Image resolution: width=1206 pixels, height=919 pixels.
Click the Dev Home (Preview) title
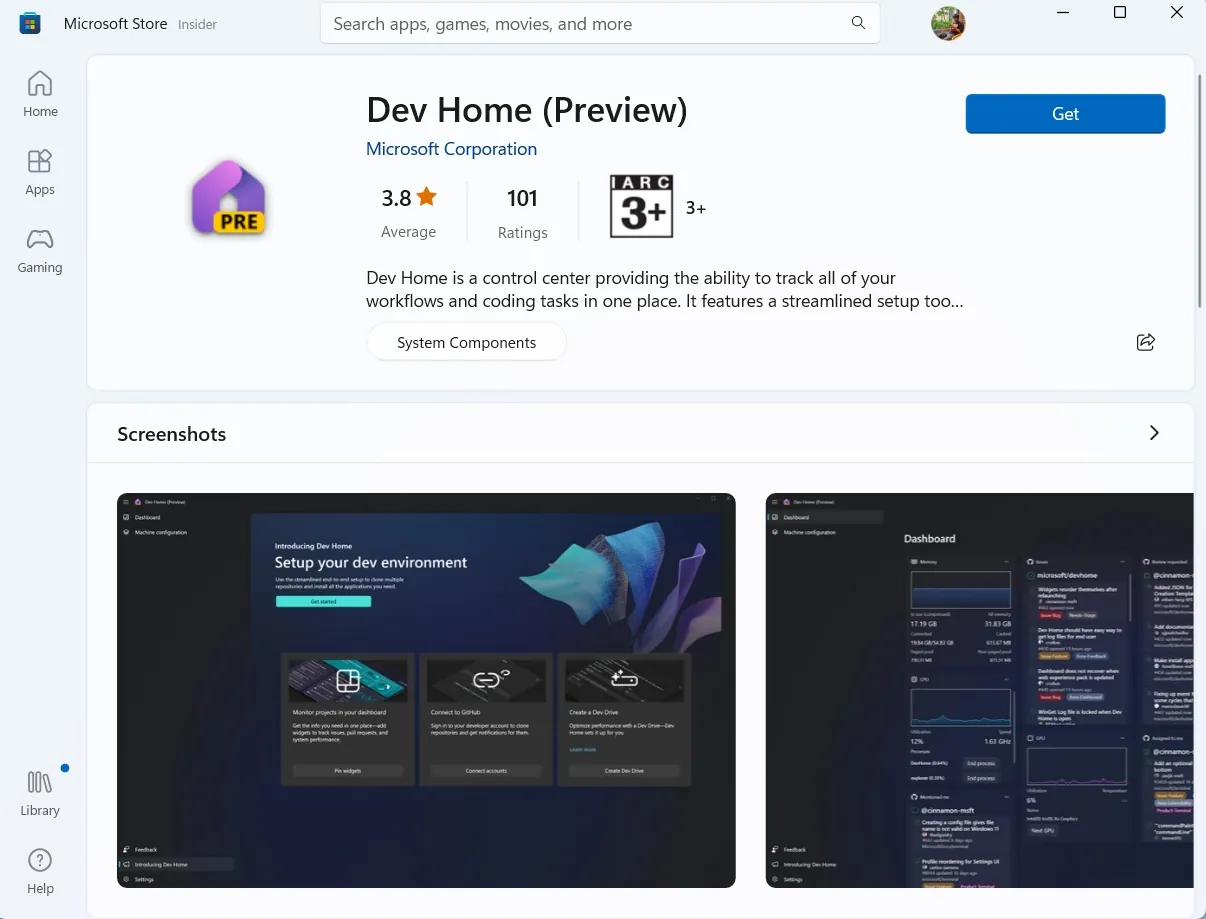527,110
